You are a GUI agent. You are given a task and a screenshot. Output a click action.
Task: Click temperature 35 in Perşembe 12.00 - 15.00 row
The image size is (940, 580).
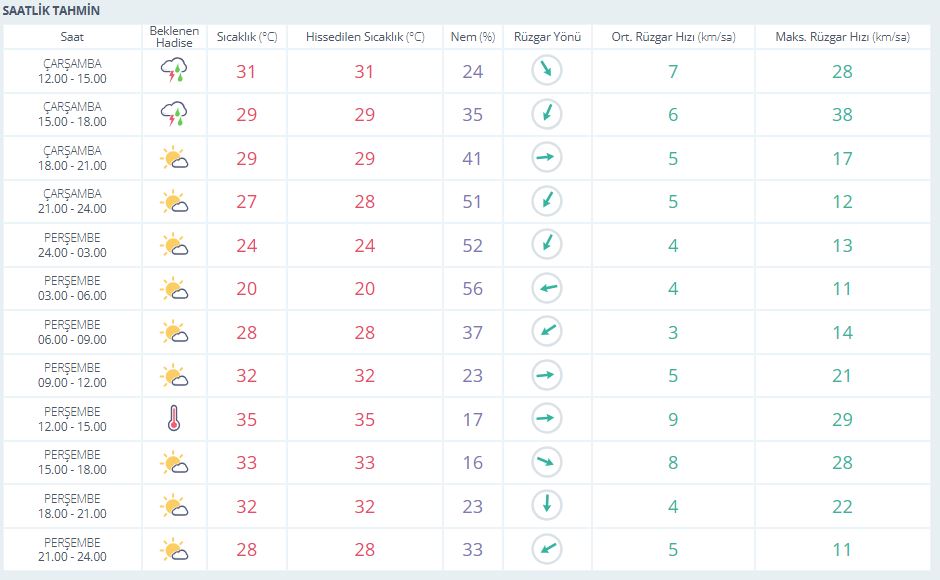(x=246, y=419)
